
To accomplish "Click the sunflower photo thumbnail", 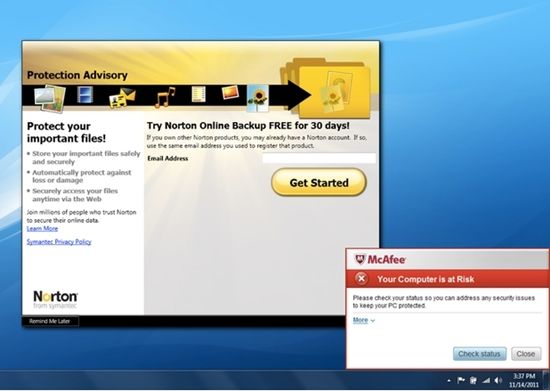I will [258, 98].
